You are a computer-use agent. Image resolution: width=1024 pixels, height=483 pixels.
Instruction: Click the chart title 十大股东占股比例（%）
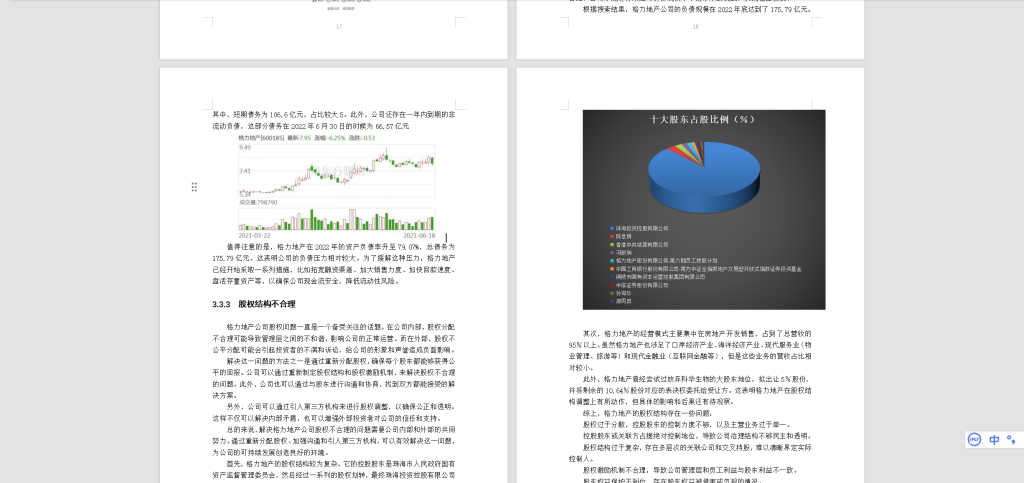point(702,119)
